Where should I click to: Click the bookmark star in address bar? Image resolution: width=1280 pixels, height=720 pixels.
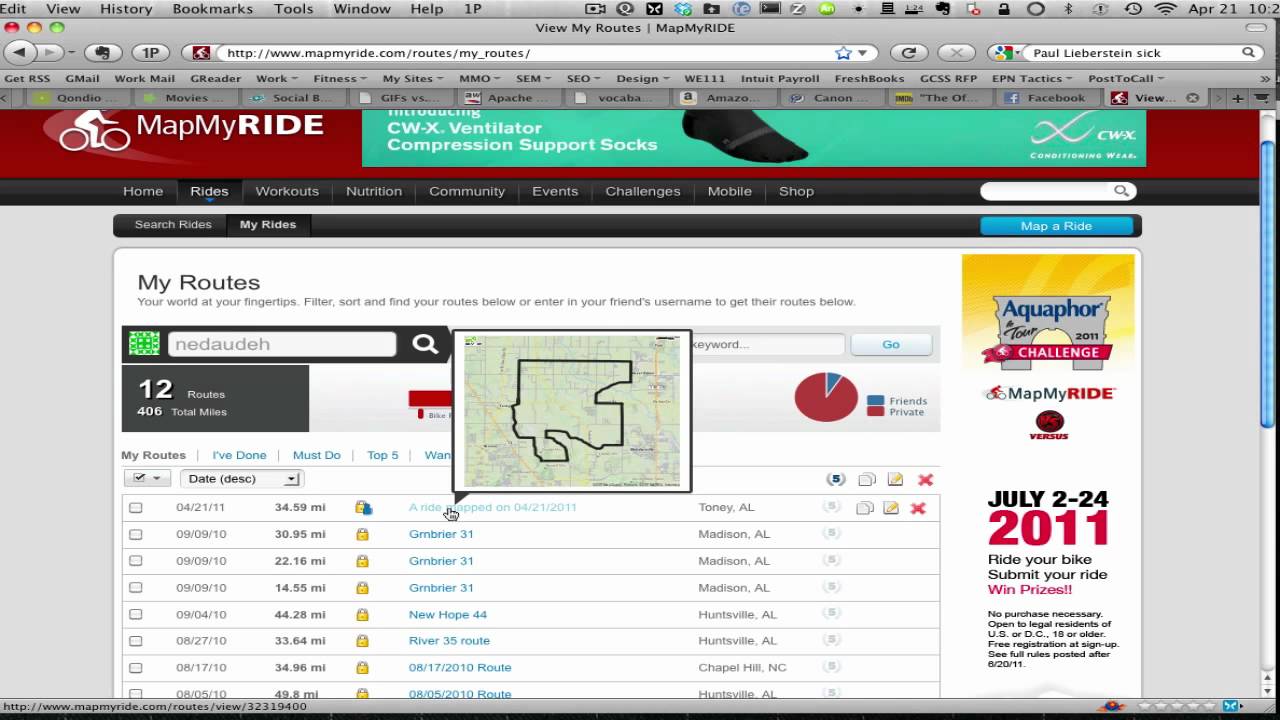pos(843,52)
